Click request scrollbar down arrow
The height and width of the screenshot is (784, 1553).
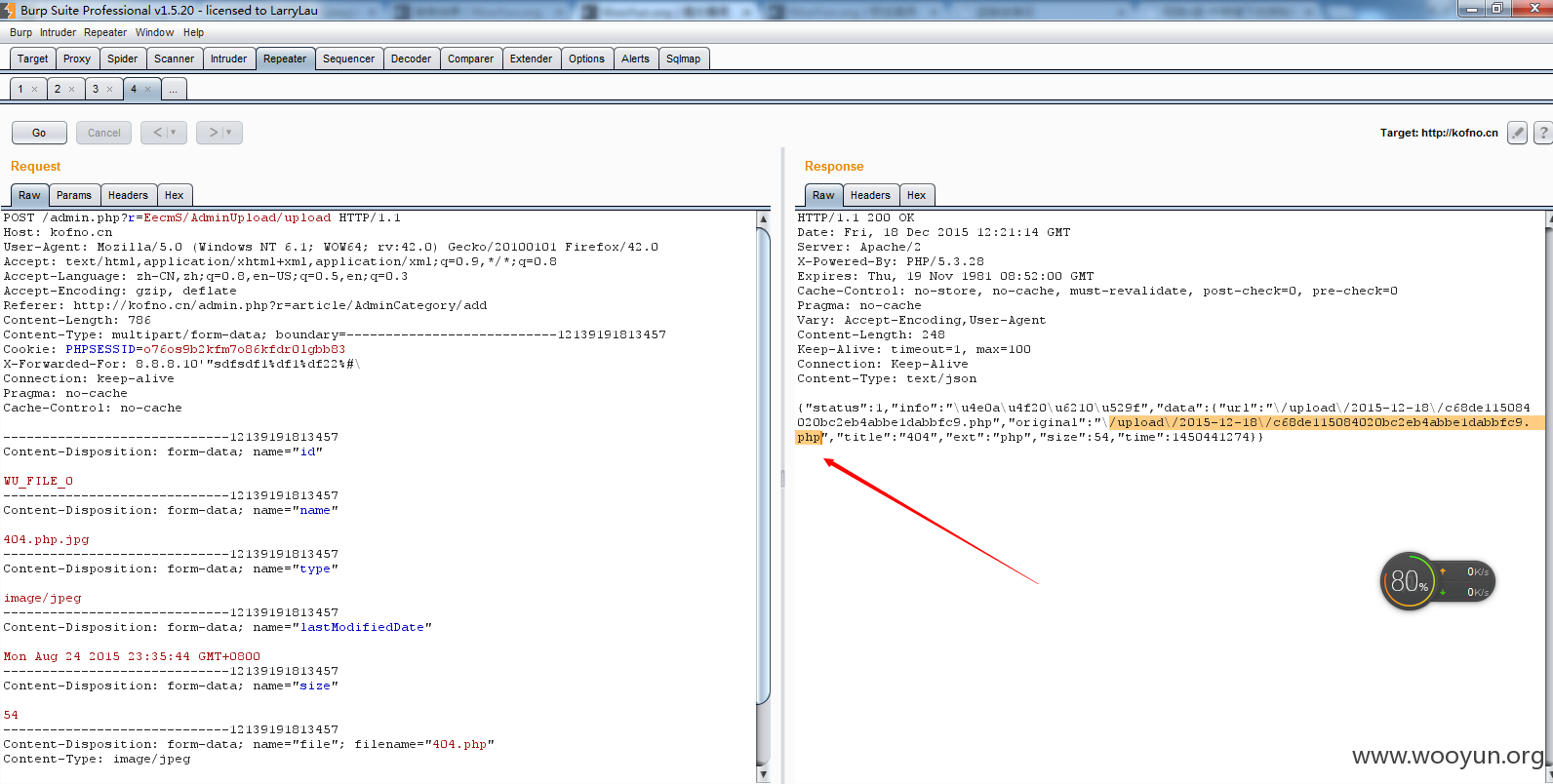(x=763, y=775)
